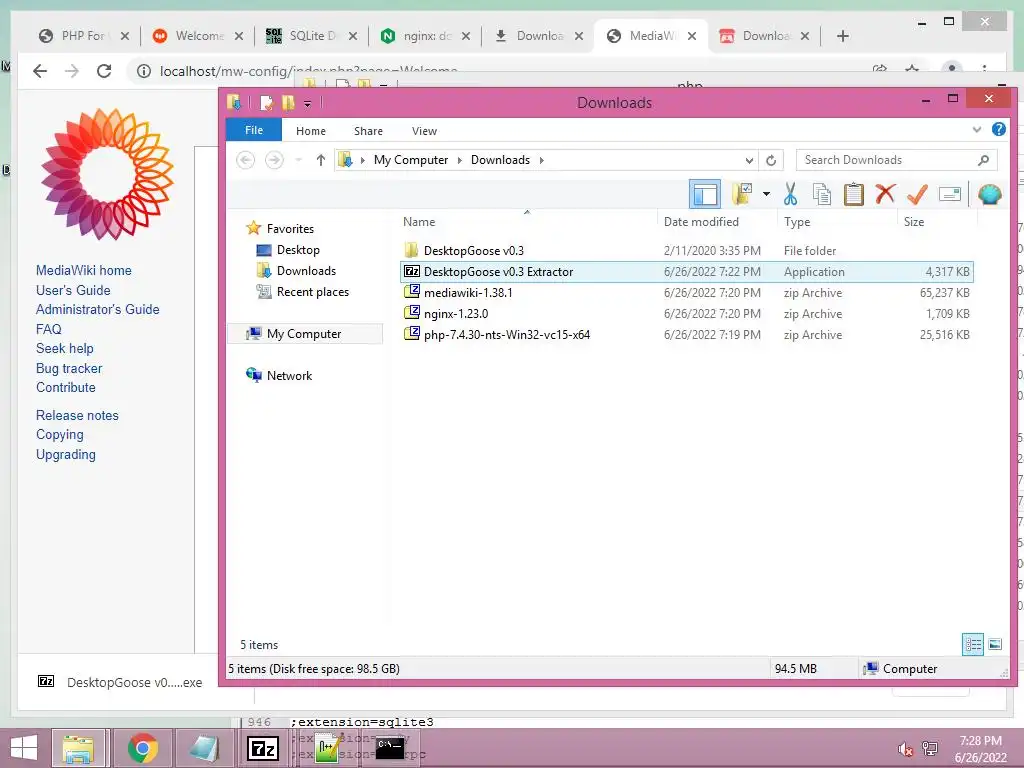Image resolution: width=1024 pixels, height=768 pixels.
Task: Refresh the Downloads folder view
Action: coord(771,160)
